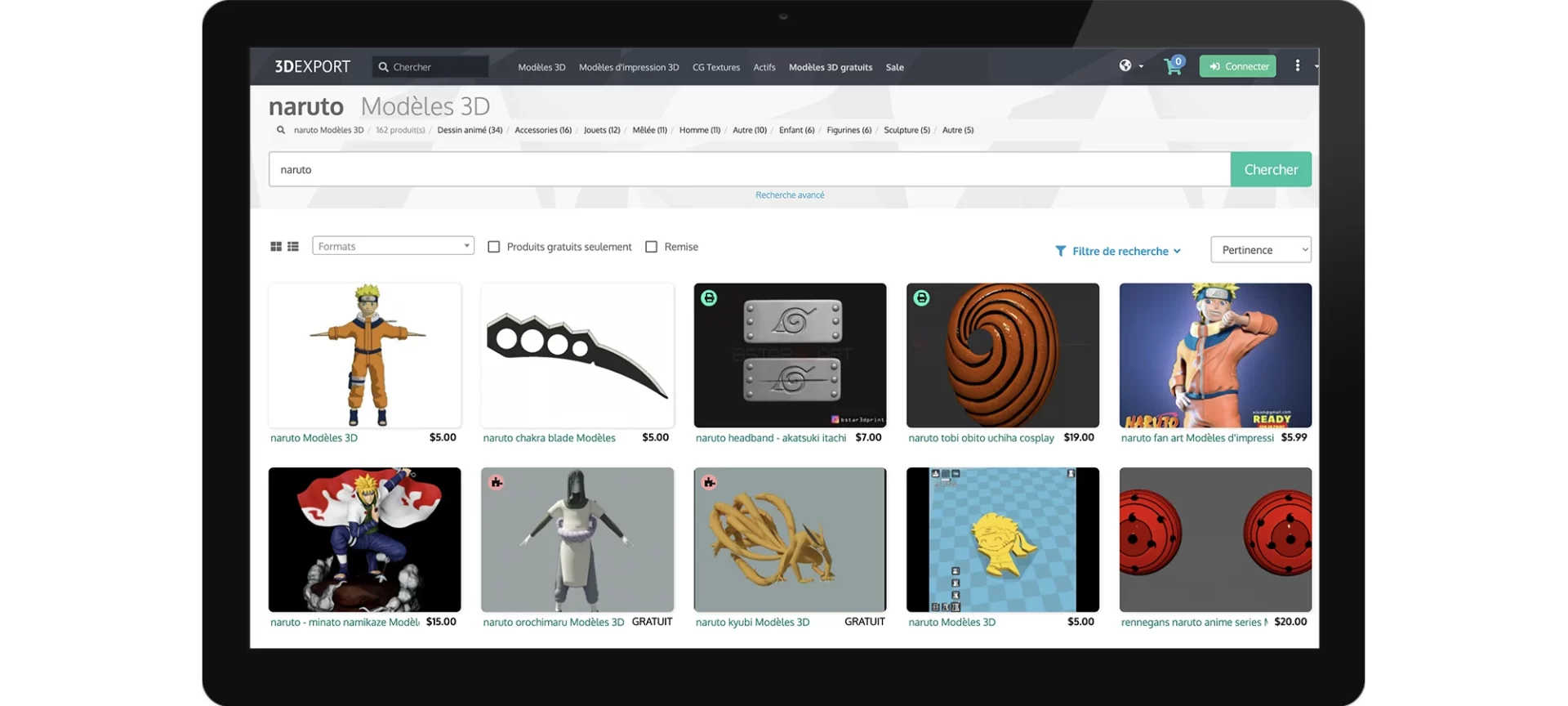The image size is (1568, 706).
Task: Open the shopping cart icon
Action: point(1174,65)
